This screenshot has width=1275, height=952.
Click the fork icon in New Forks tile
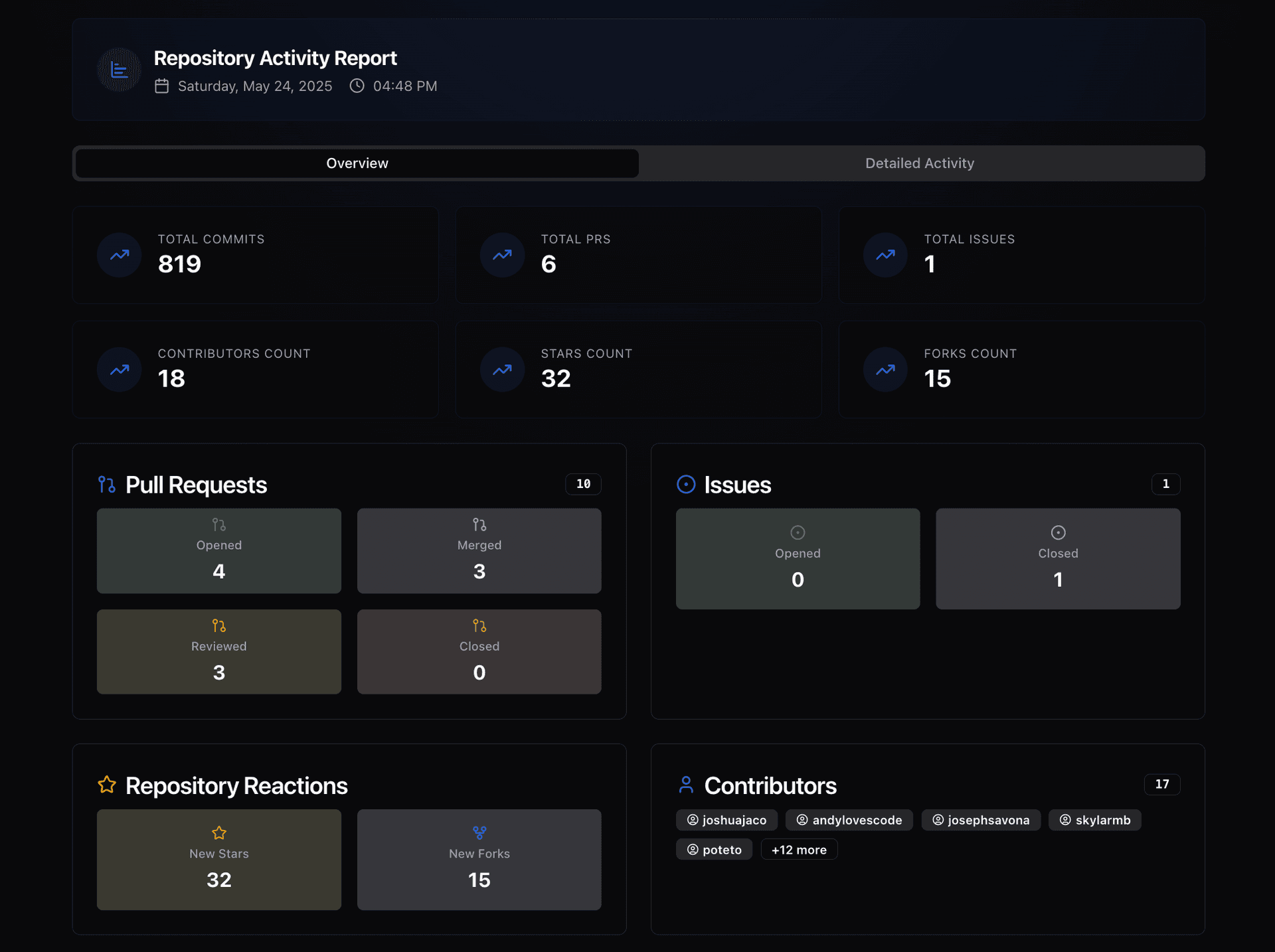479,833
